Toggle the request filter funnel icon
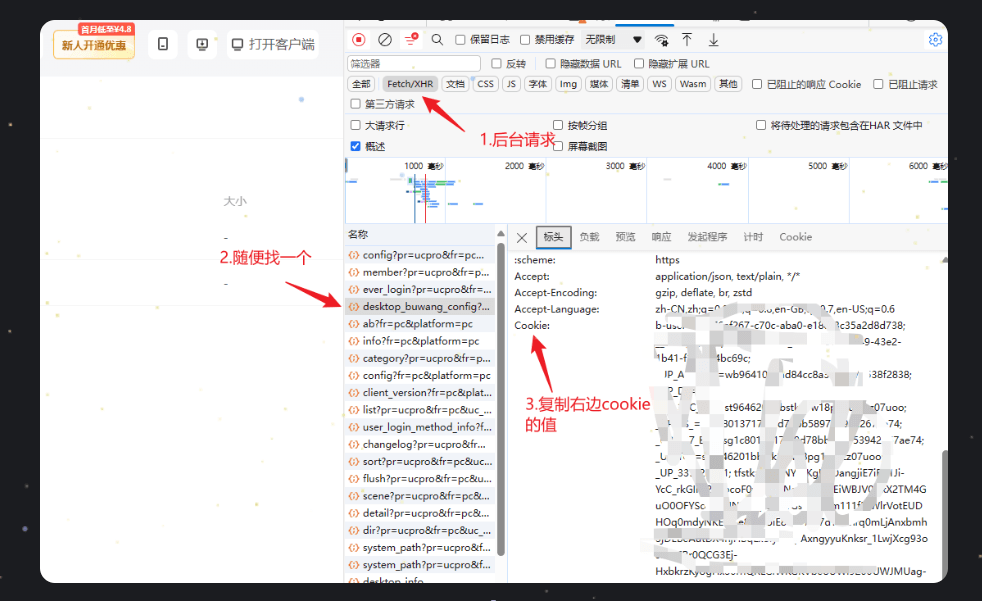 point(411,40)
